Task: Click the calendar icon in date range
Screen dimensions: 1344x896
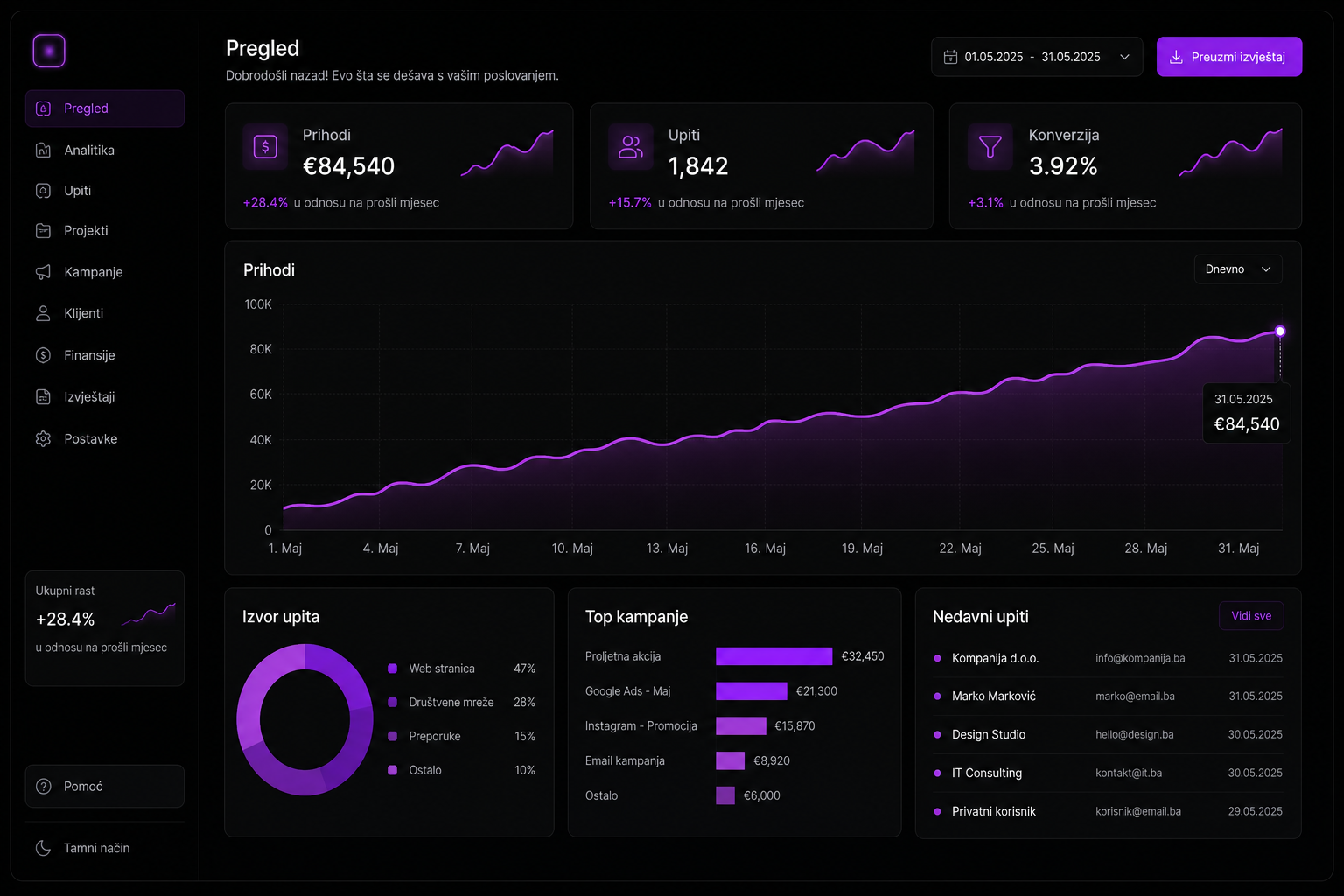Action: pyautogui.click(x=950, y=57)
